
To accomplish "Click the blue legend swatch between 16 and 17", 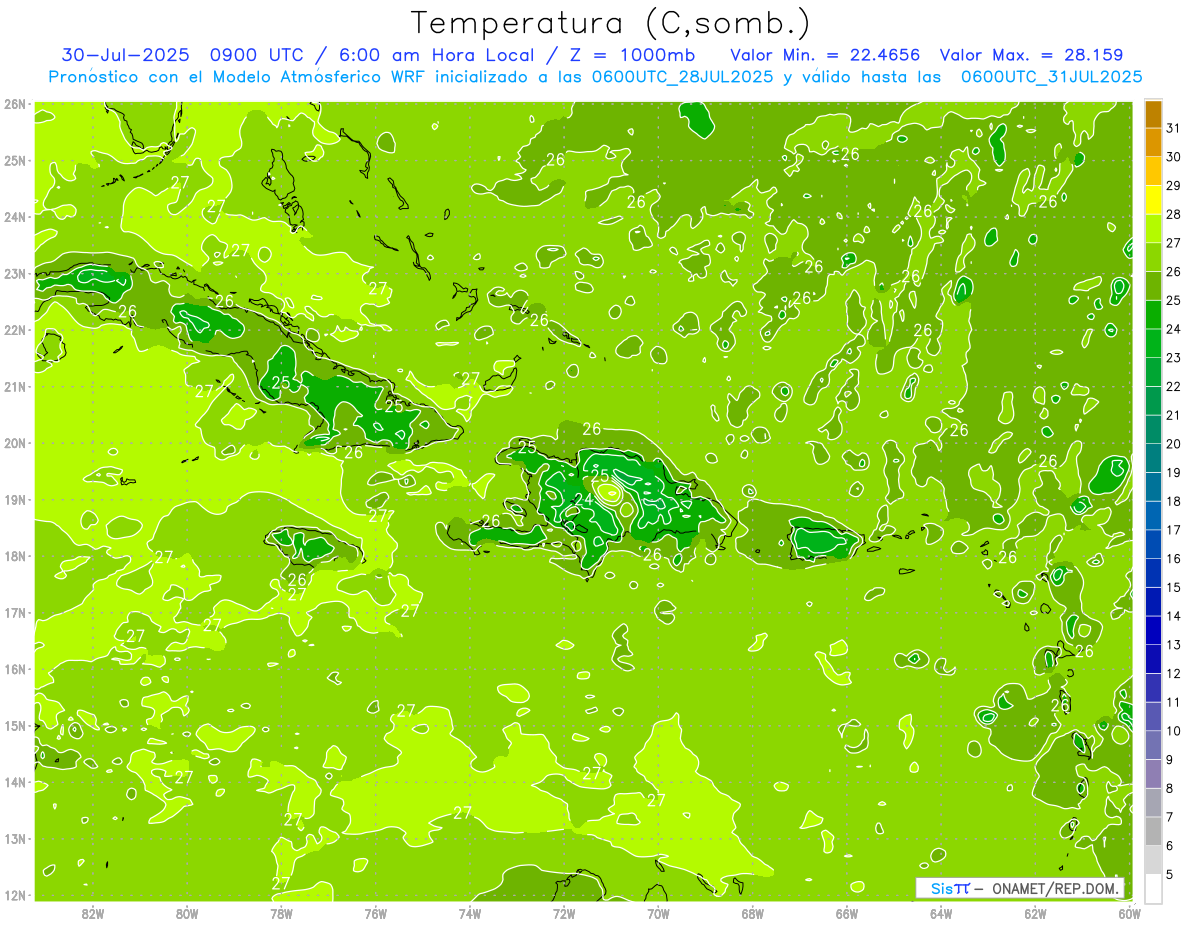I will click(x=1153, y=544).
